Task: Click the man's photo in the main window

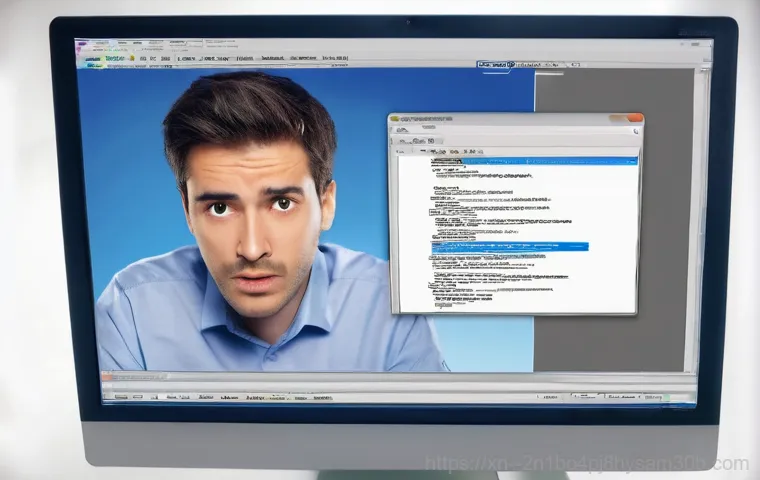Action: click(x=260, y=220)
